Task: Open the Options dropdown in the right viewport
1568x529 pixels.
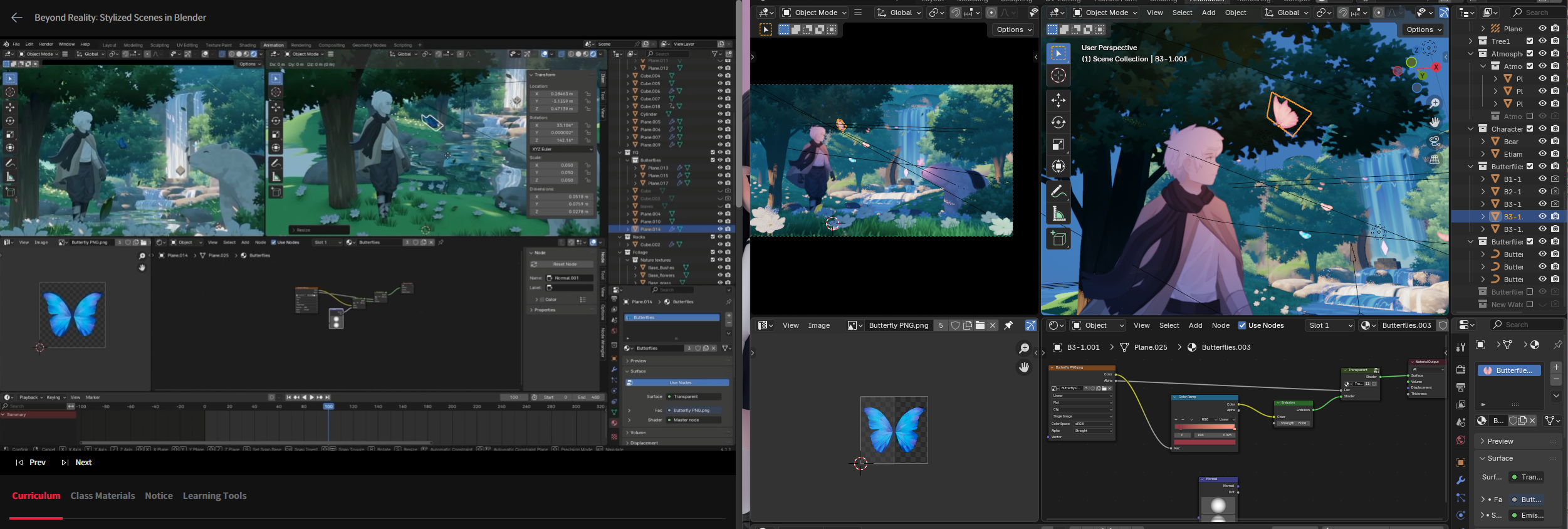Action: click(1424, 29)
